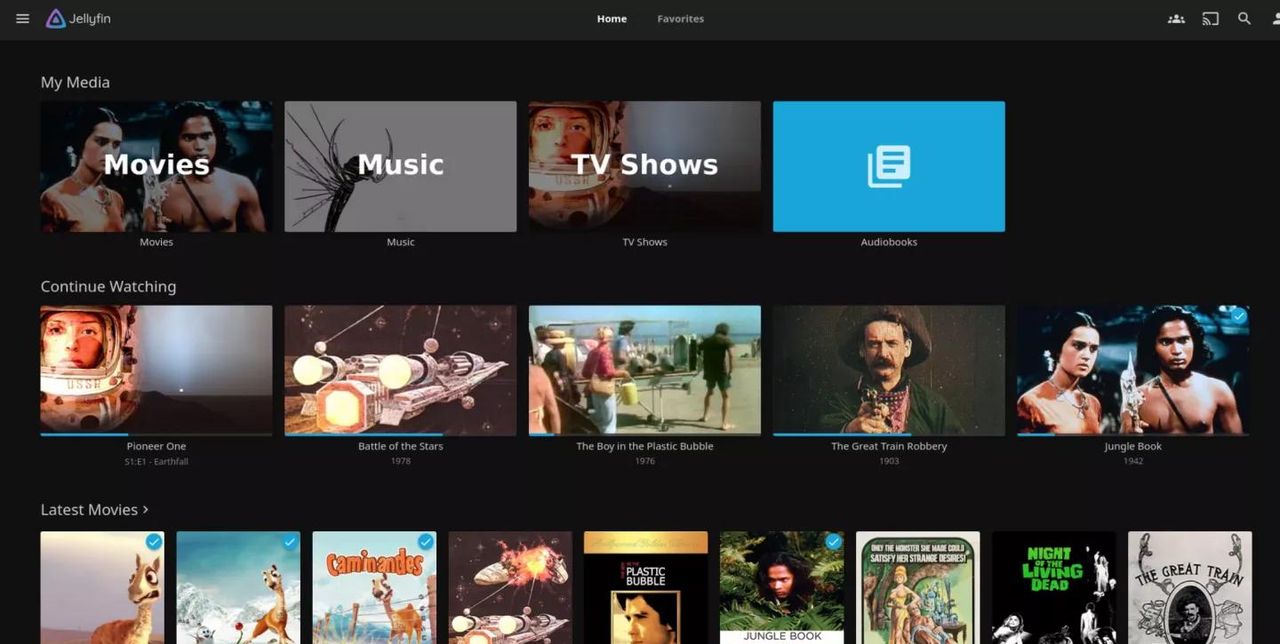
Task: Open the Music library card
Action: [400, 166]
